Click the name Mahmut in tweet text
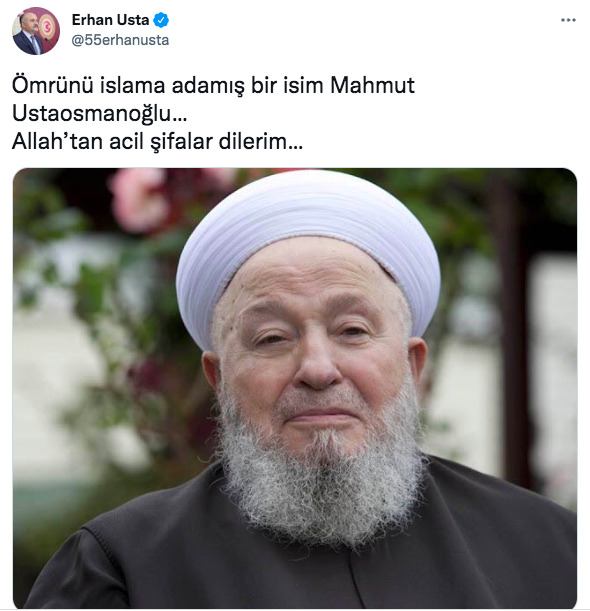Viewport: 590px width, 611px height. (x=372, y=85)
